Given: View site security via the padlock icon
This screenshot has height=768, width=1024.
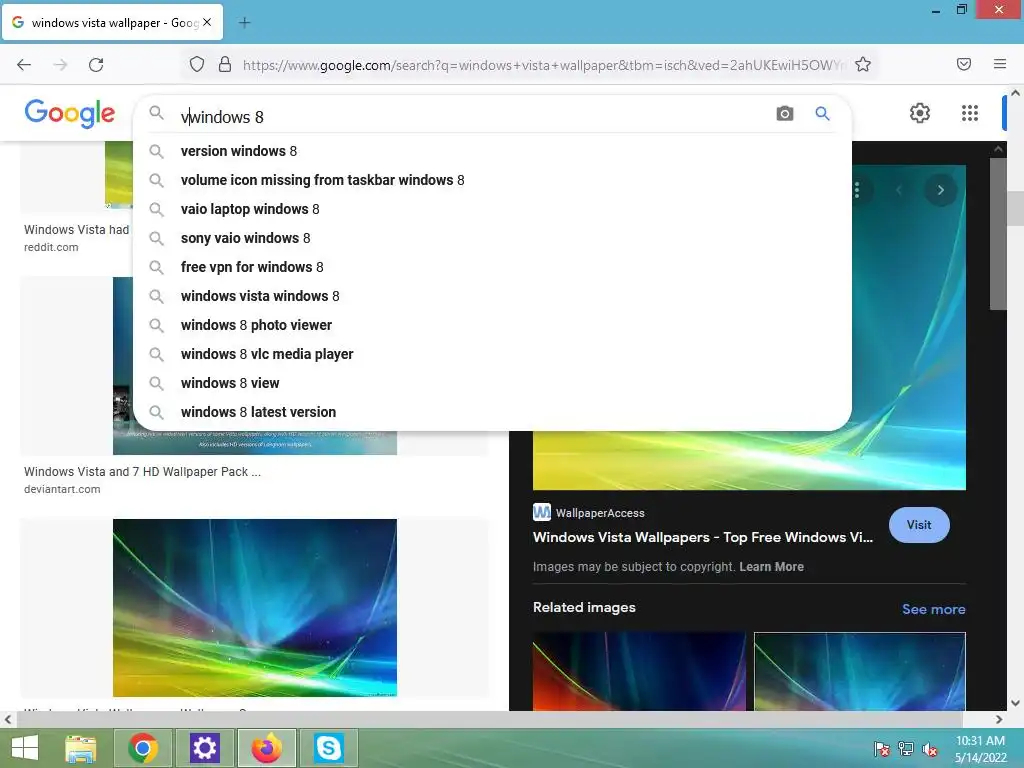Looking at the screenshot, I should [x=225, y=65].
